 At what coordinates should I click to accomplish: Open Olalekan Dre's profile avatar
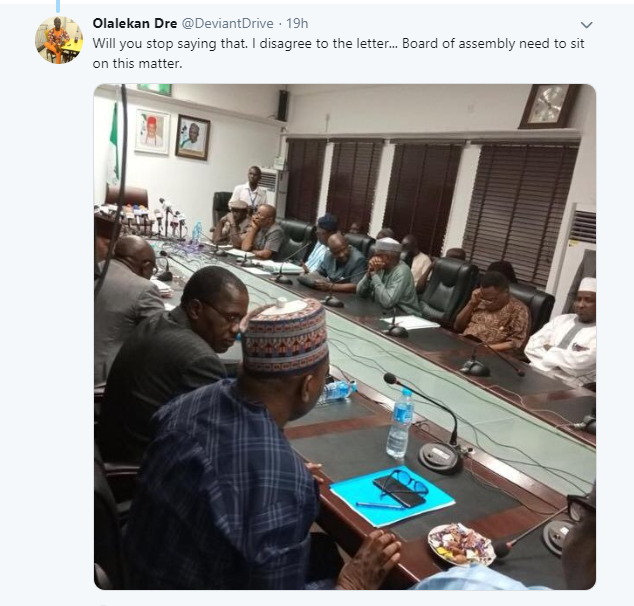[59, 40]
